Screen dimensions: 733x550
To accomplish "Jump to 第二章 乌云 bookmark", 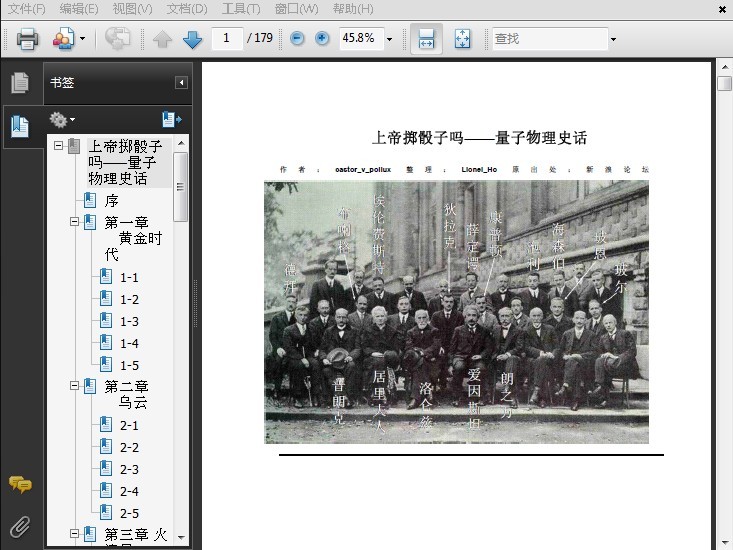I will (126, 394).
